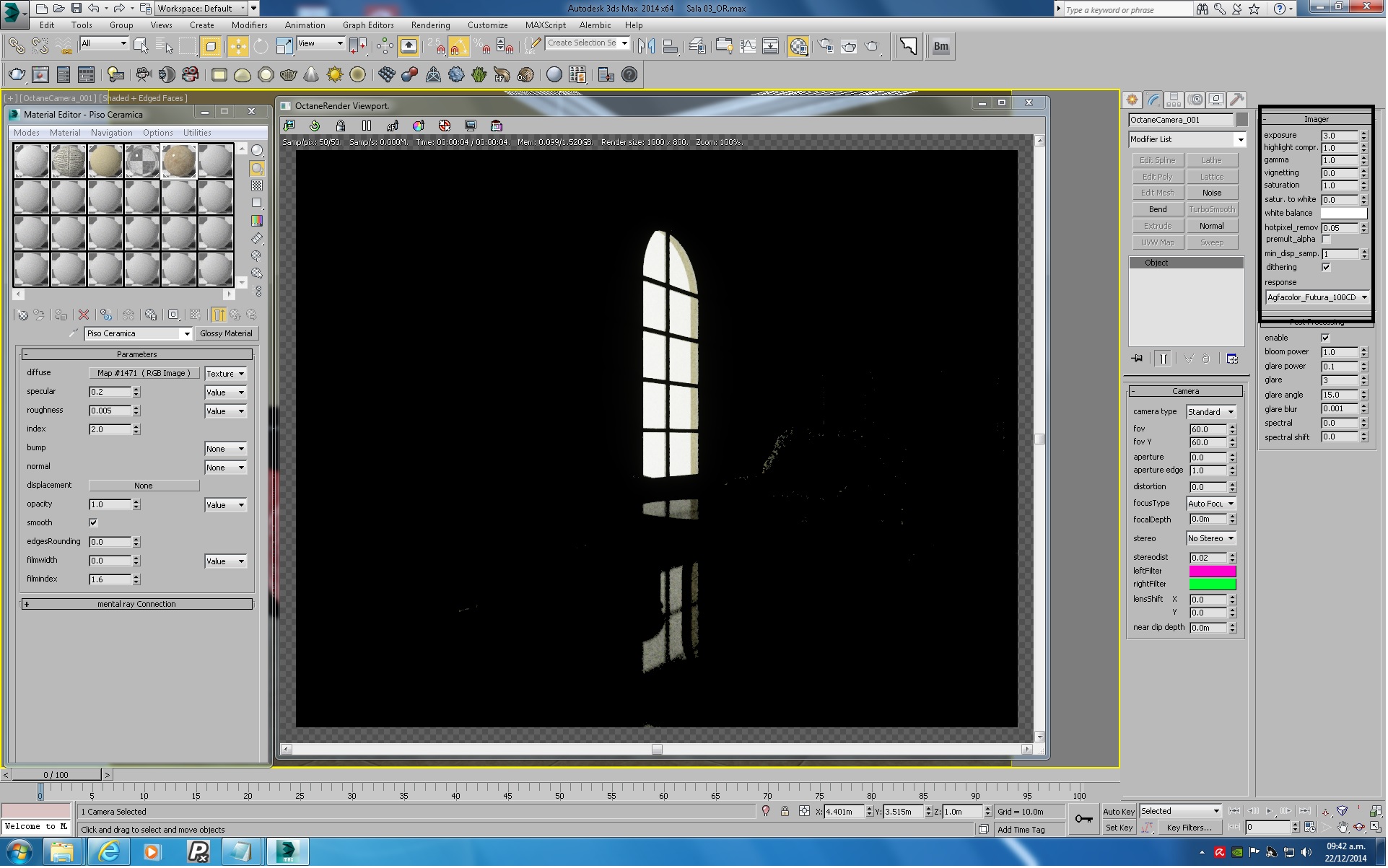Restart the Octane render with green arrow
The height and width of the screenshot is (868, 1388).
click(x=315, y=126)
